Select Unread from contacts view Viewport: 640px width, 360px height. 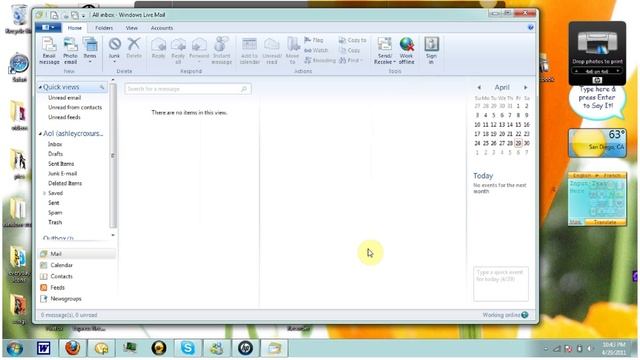(x=75, y=107)
